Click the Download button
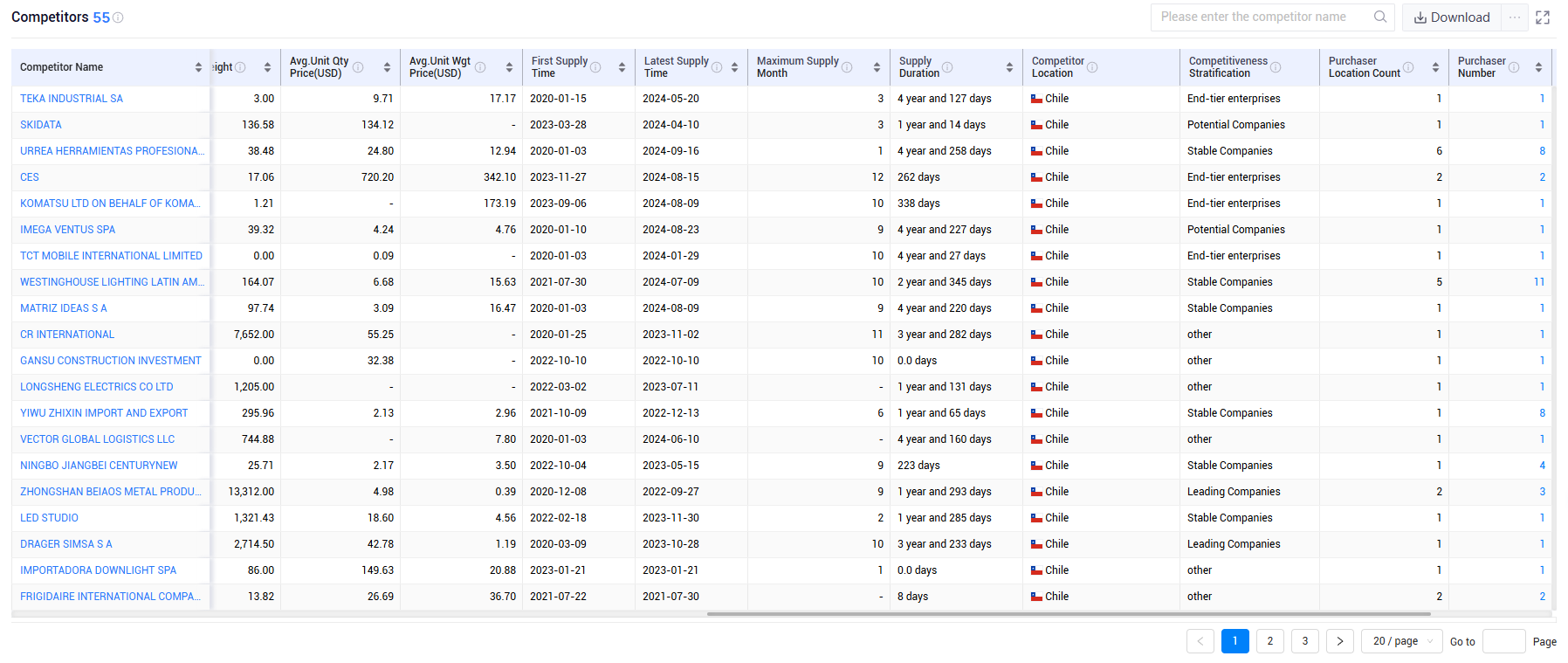The height and width of the screenshot is (663, 1568). point(1452,17)
